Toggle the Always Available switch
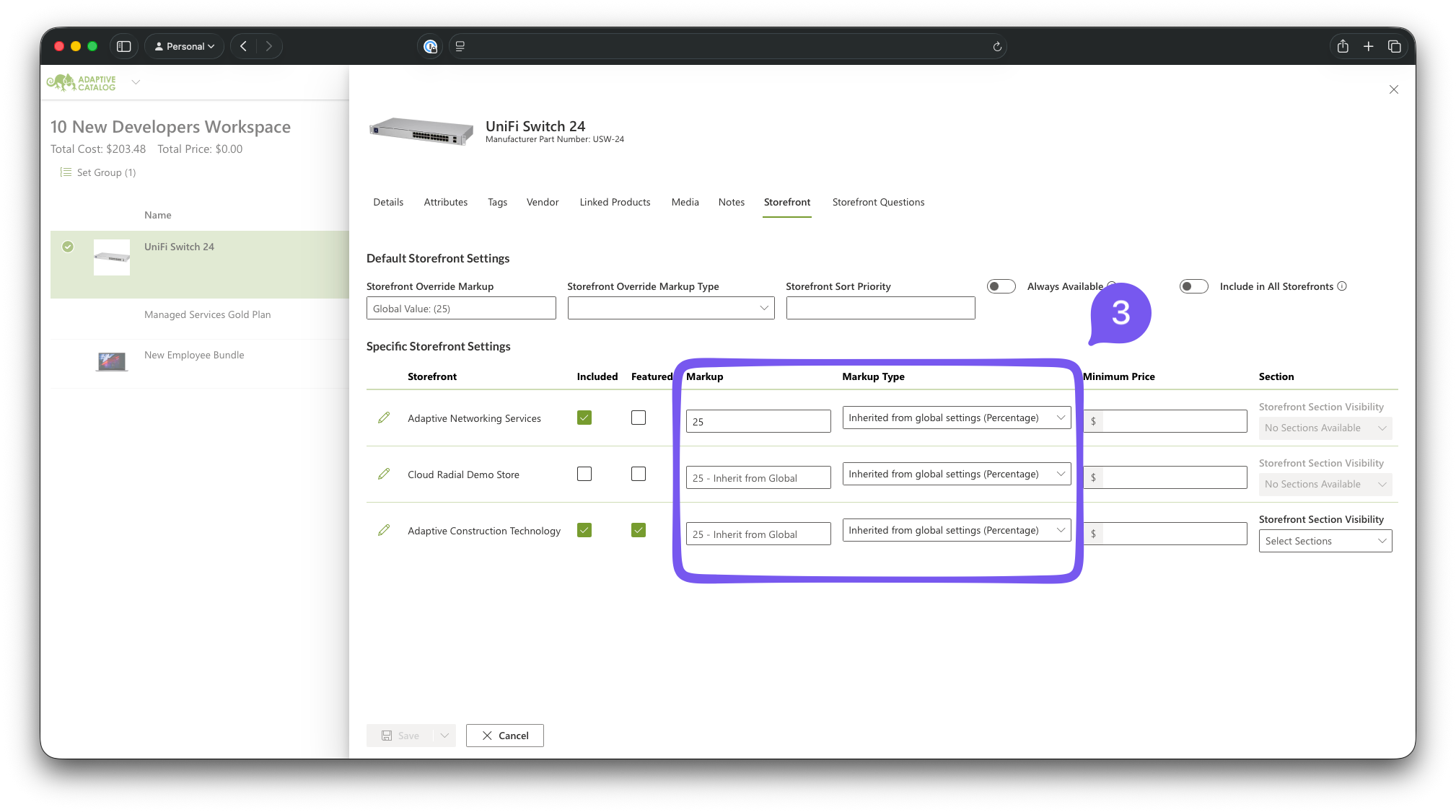Viewport: 1456px width, 812px height. 1001,286
